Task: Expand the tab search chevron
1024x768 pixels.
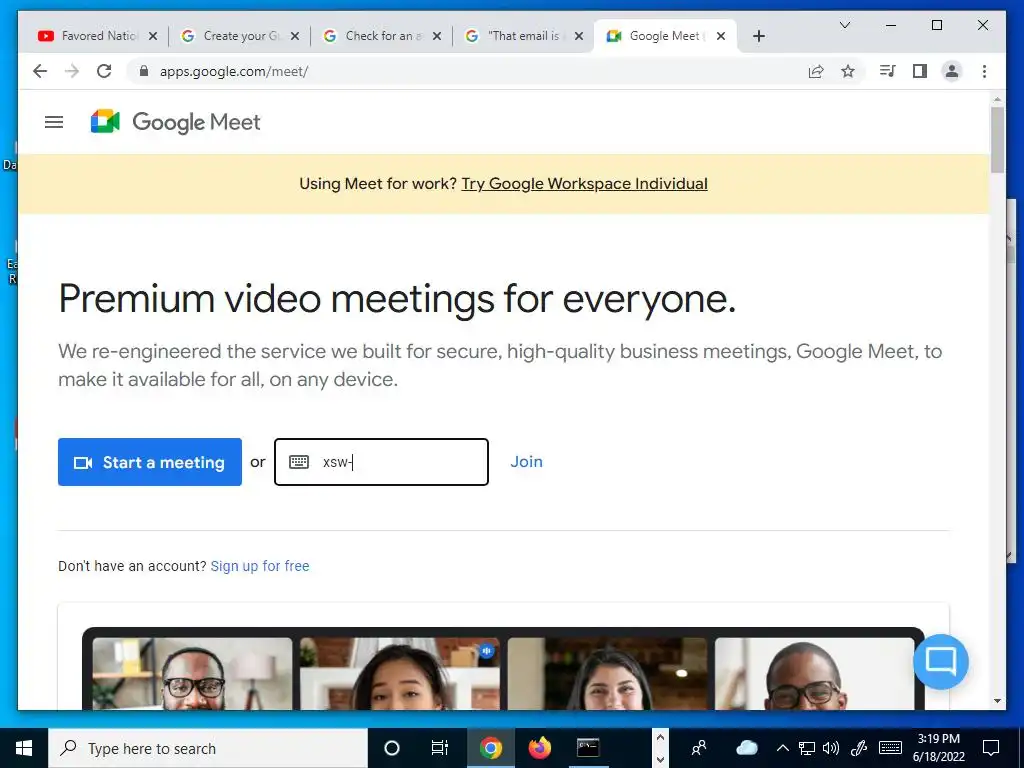Action: (844, 25)
